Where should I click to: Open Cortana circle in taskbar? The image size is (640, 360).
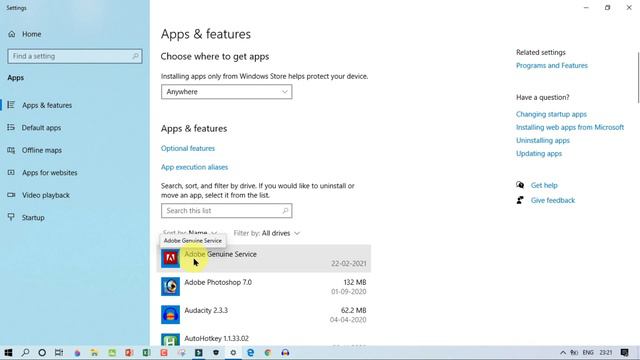(42, 353)
